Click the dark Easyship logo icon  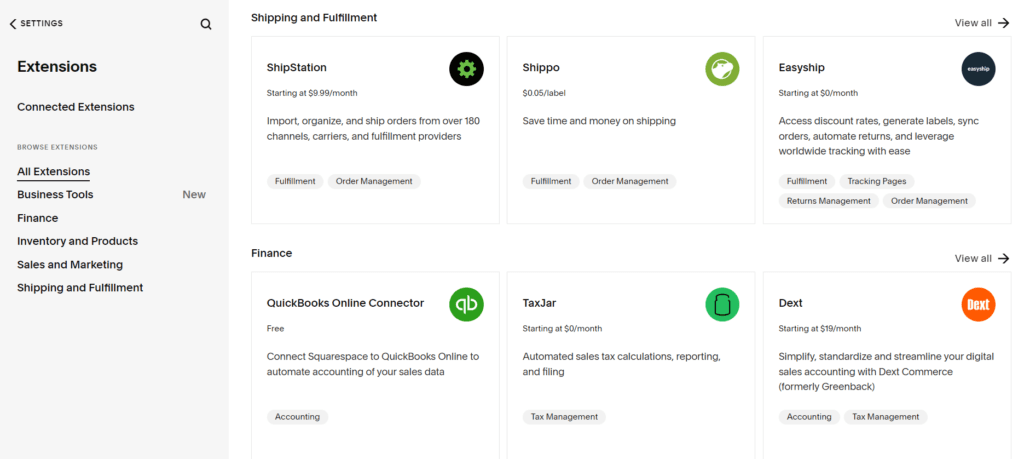(x=978, y=69)
